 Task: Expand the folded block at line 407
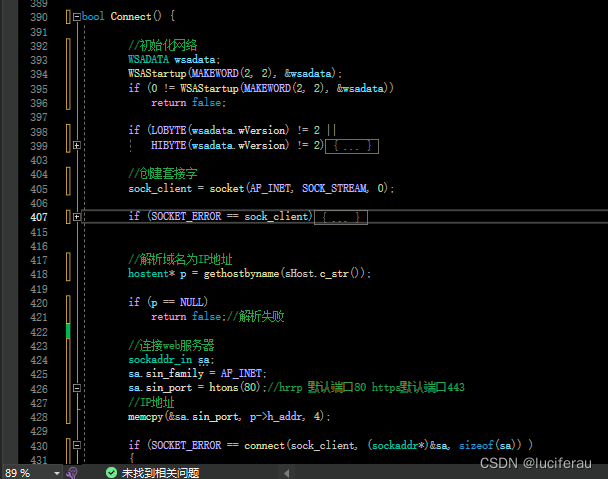(x=77, y=217)
